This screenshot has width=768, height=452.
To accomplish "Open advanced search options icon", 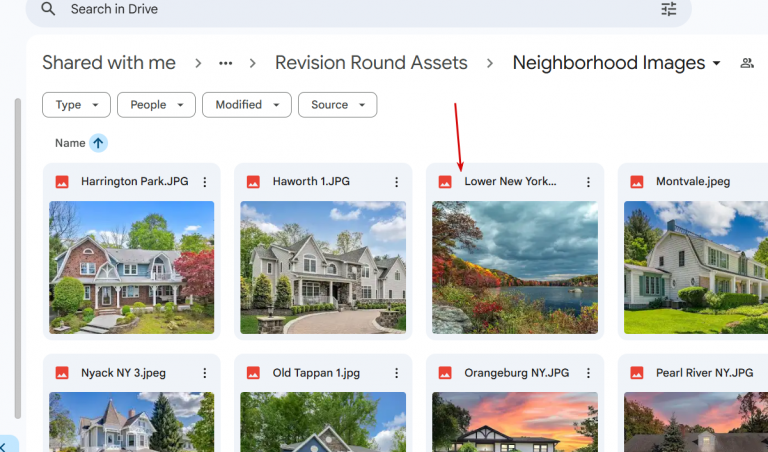I will point(669,9).
